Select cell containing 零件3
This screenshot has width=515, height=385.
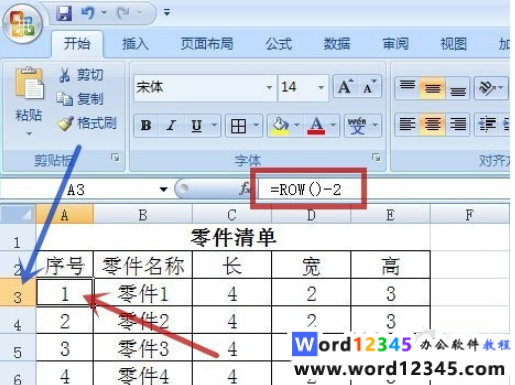(143, 348)
